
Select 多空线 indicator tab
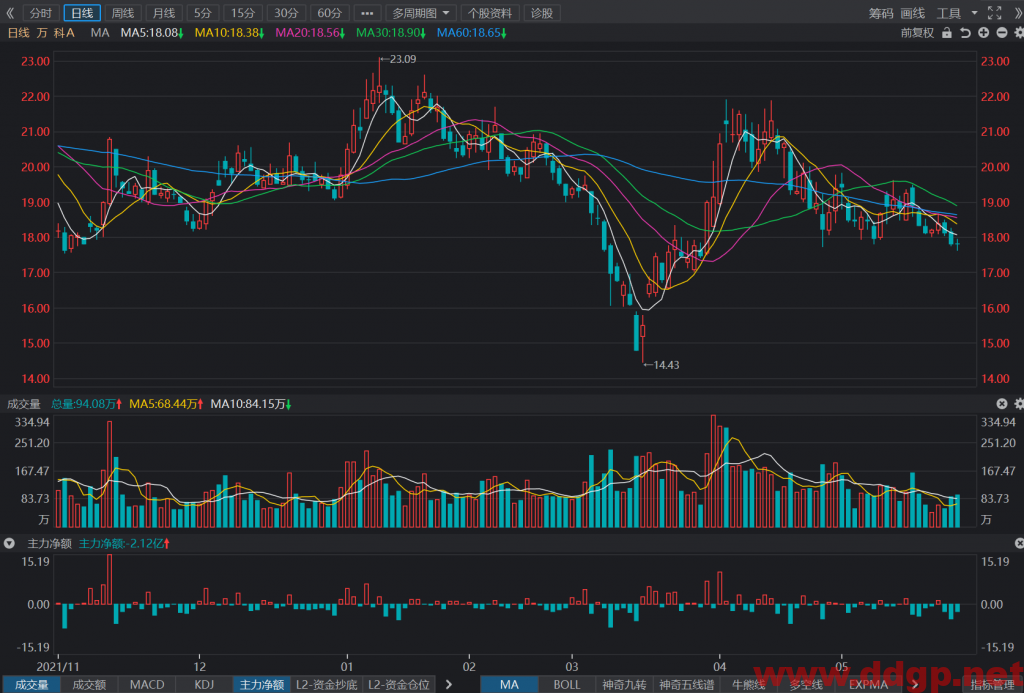pyautogui.click(x=805, y=685)
